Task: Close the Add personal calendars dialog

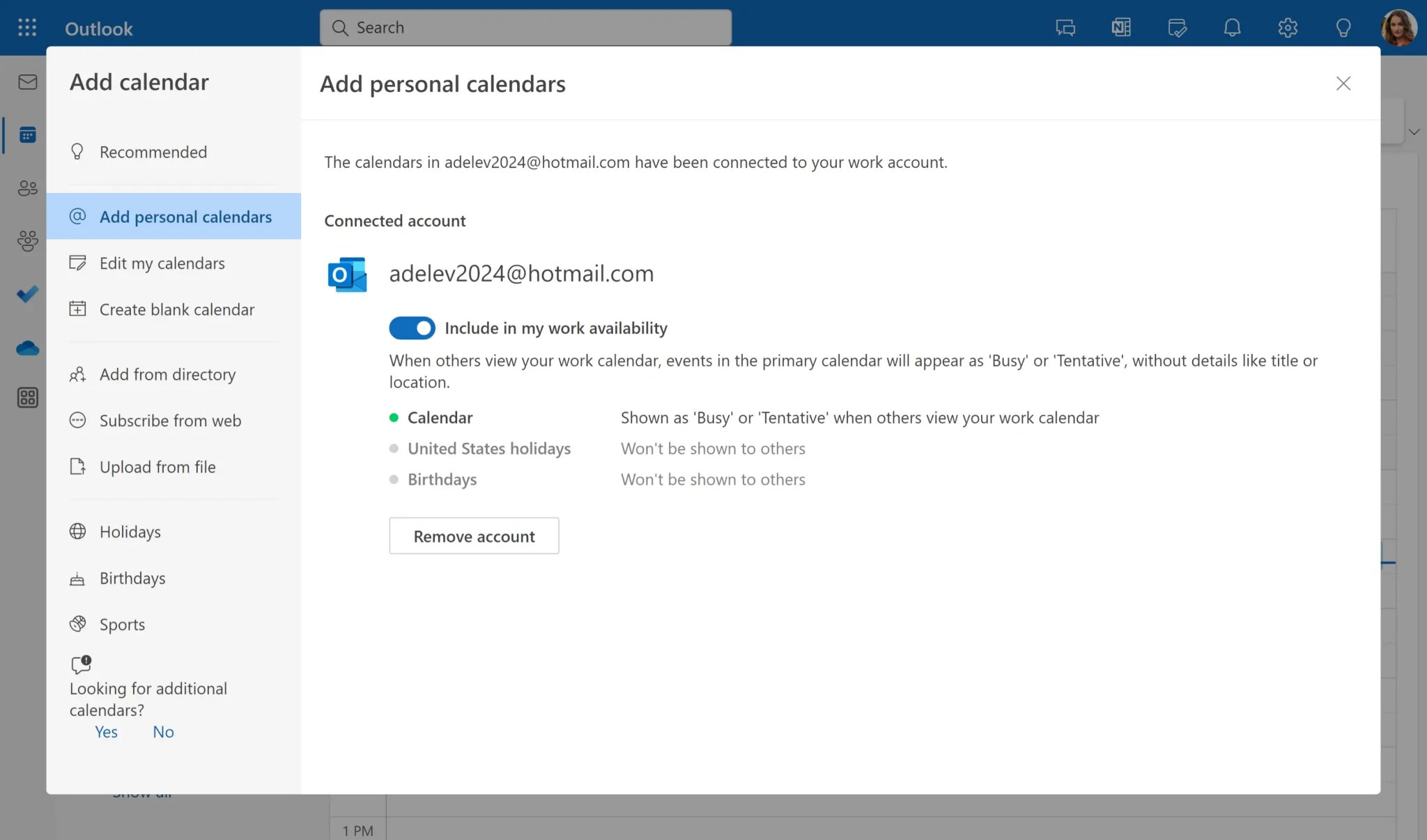Action: pyautogui.click(x=1343, y=84)
